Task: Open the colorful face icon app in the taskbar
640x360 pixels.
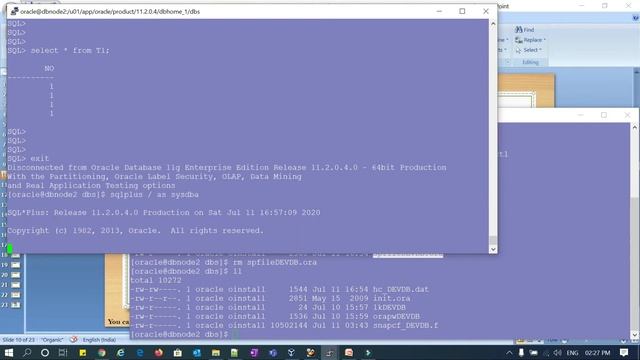Action: click(310, 353)
